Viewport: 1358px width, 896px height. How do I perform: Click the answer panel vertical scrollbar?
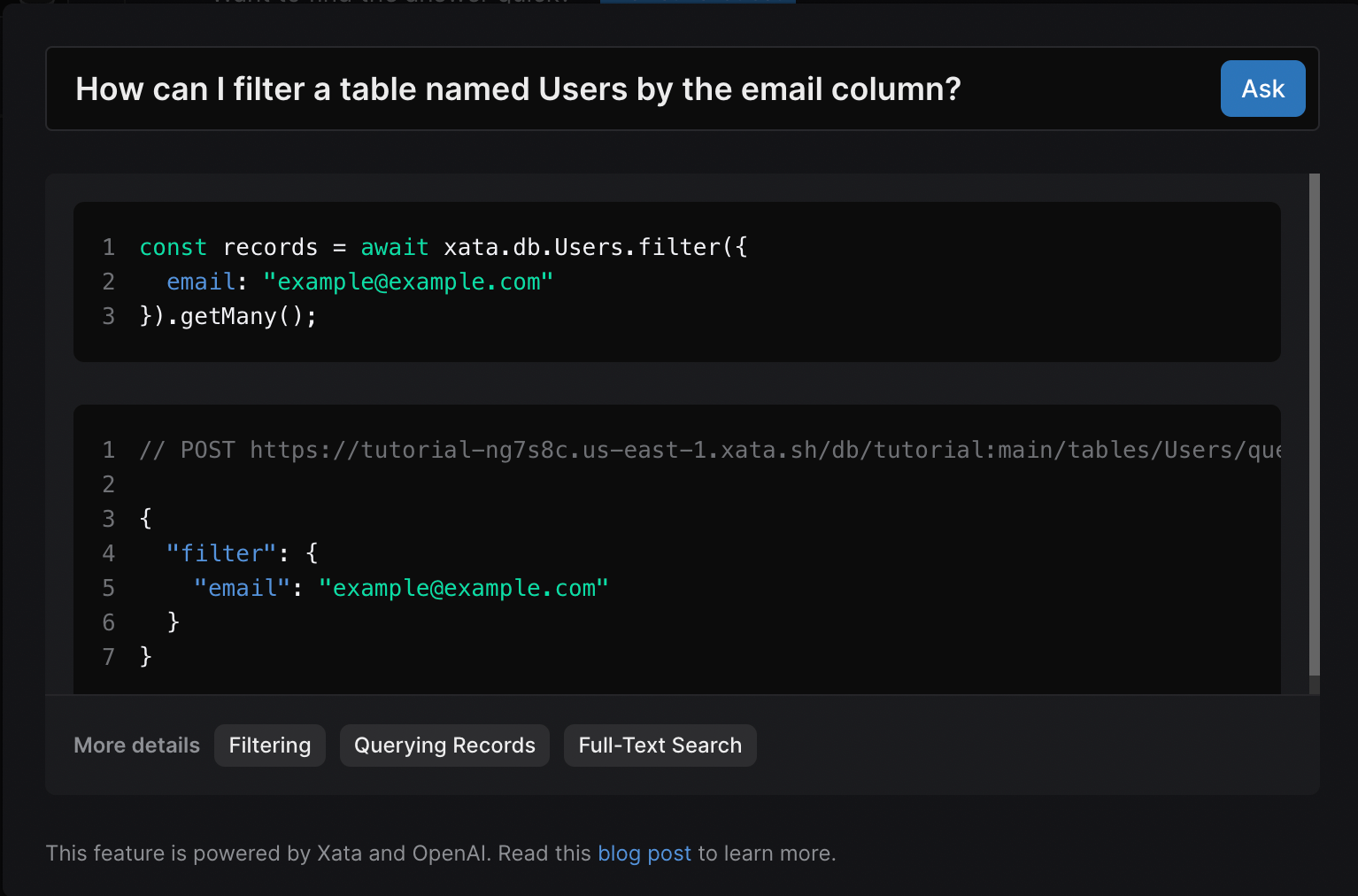1314,425
